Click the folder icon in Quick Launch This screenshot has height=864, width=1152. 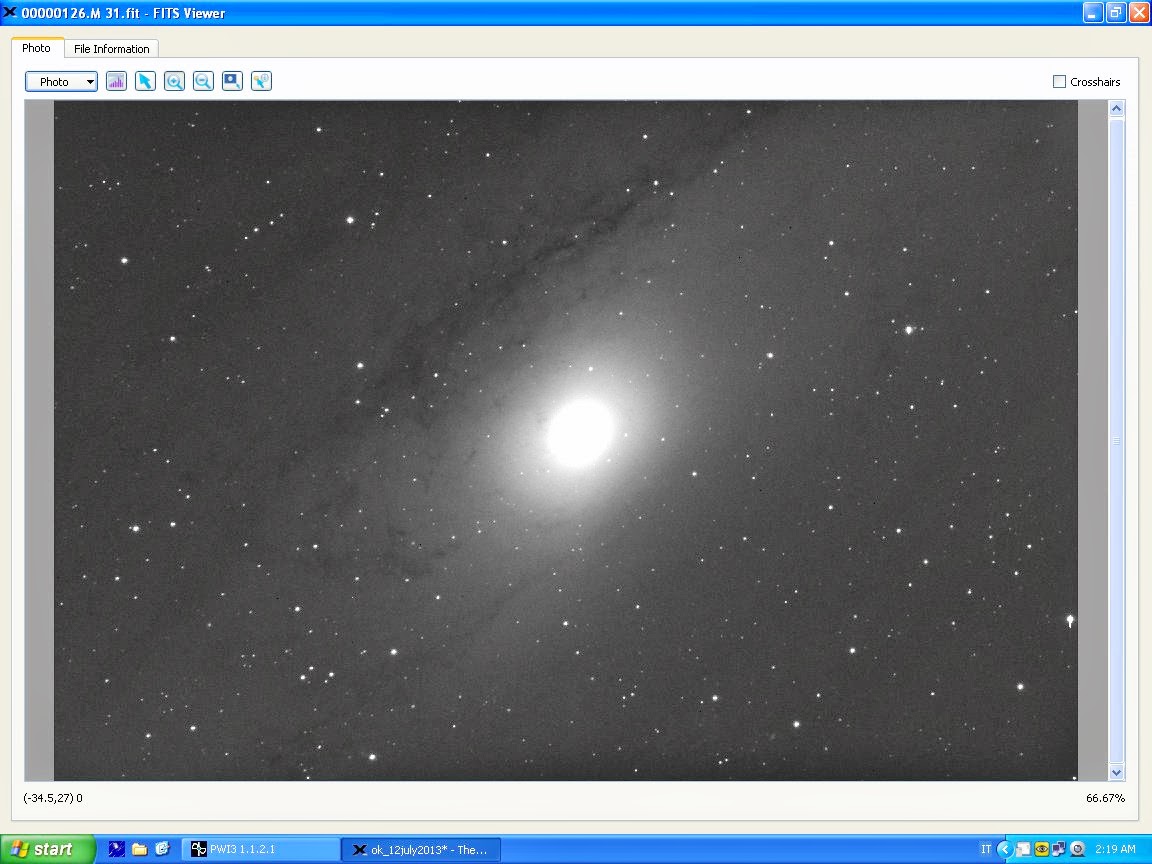[x=139, y=849]
